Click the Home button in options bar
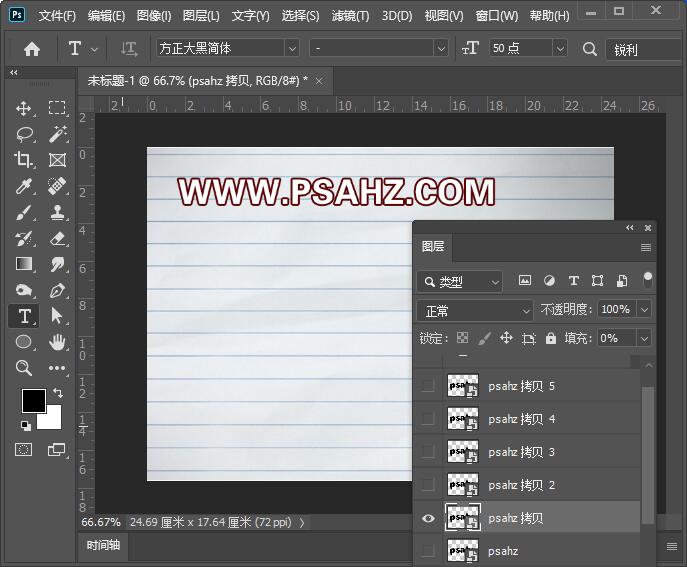Screen dimensions: 687x567 32,49
